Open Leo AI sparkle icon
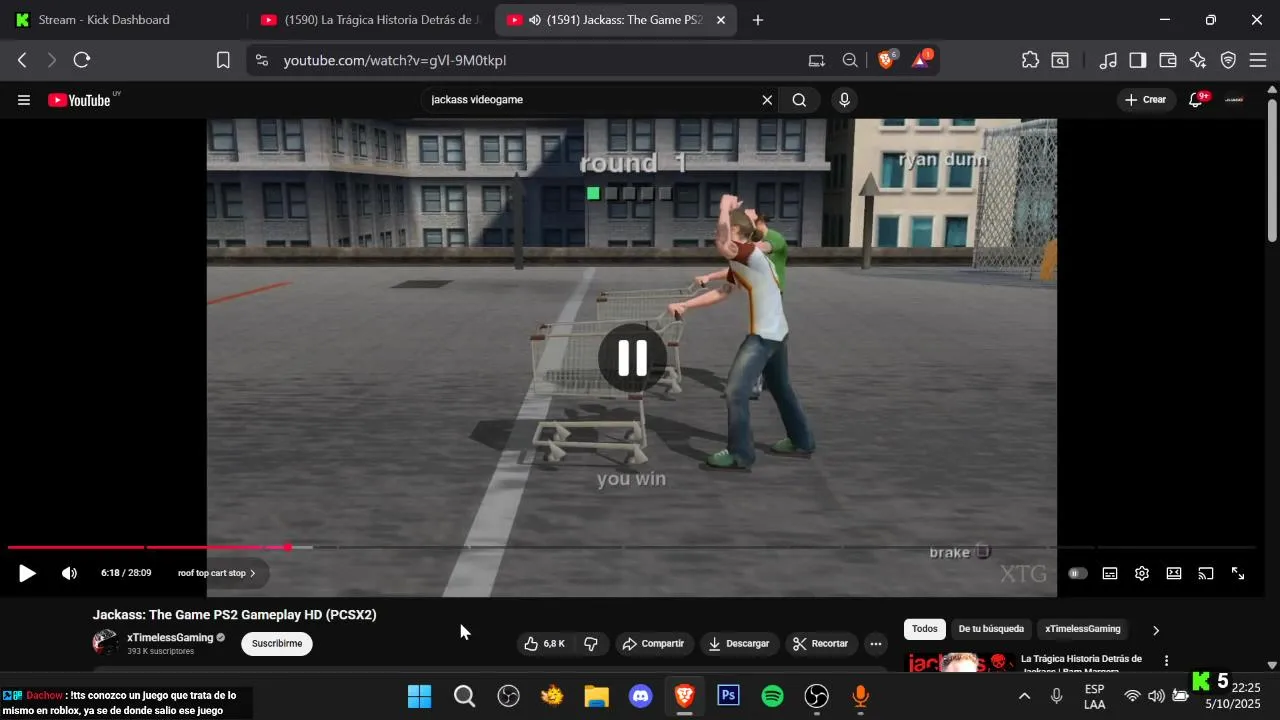 click(1198, 60)
